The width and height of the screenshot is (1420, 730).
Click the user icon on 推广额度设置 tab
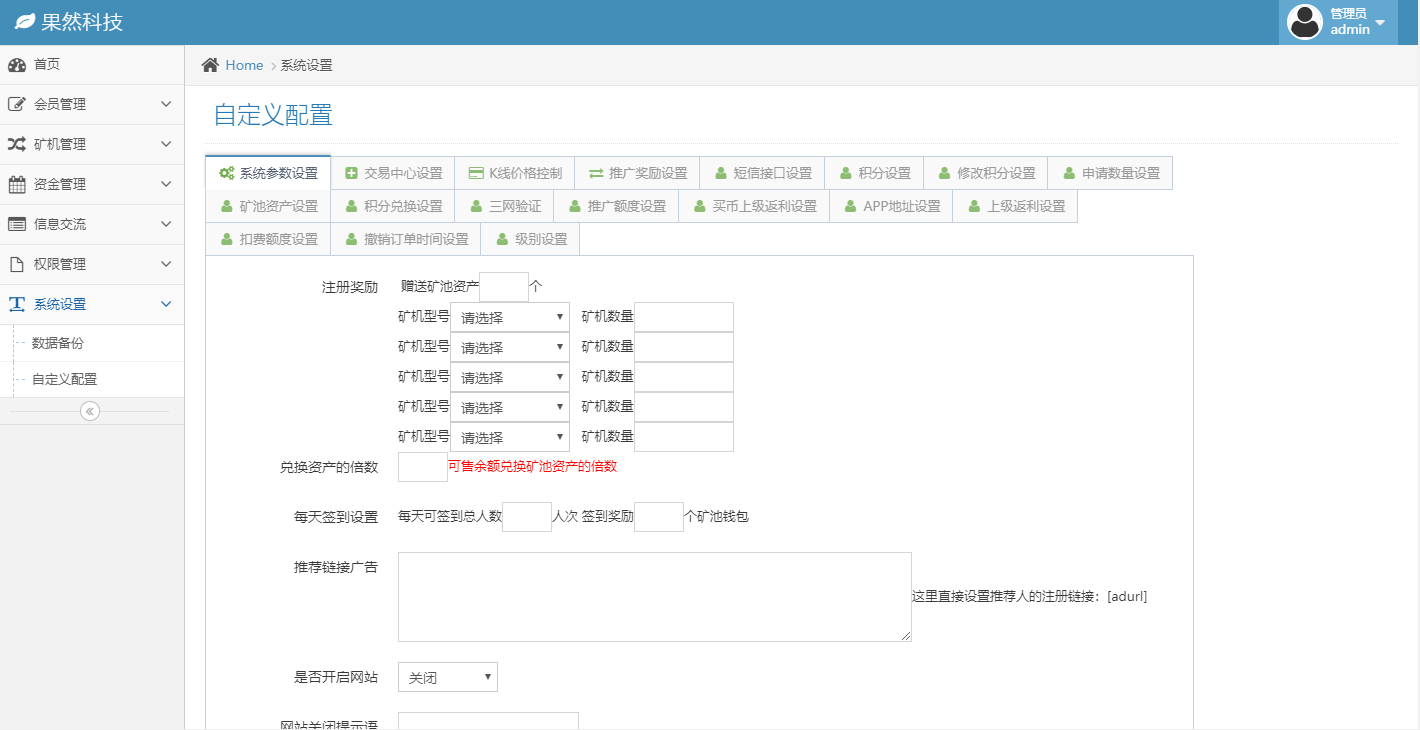coord(575,206)
